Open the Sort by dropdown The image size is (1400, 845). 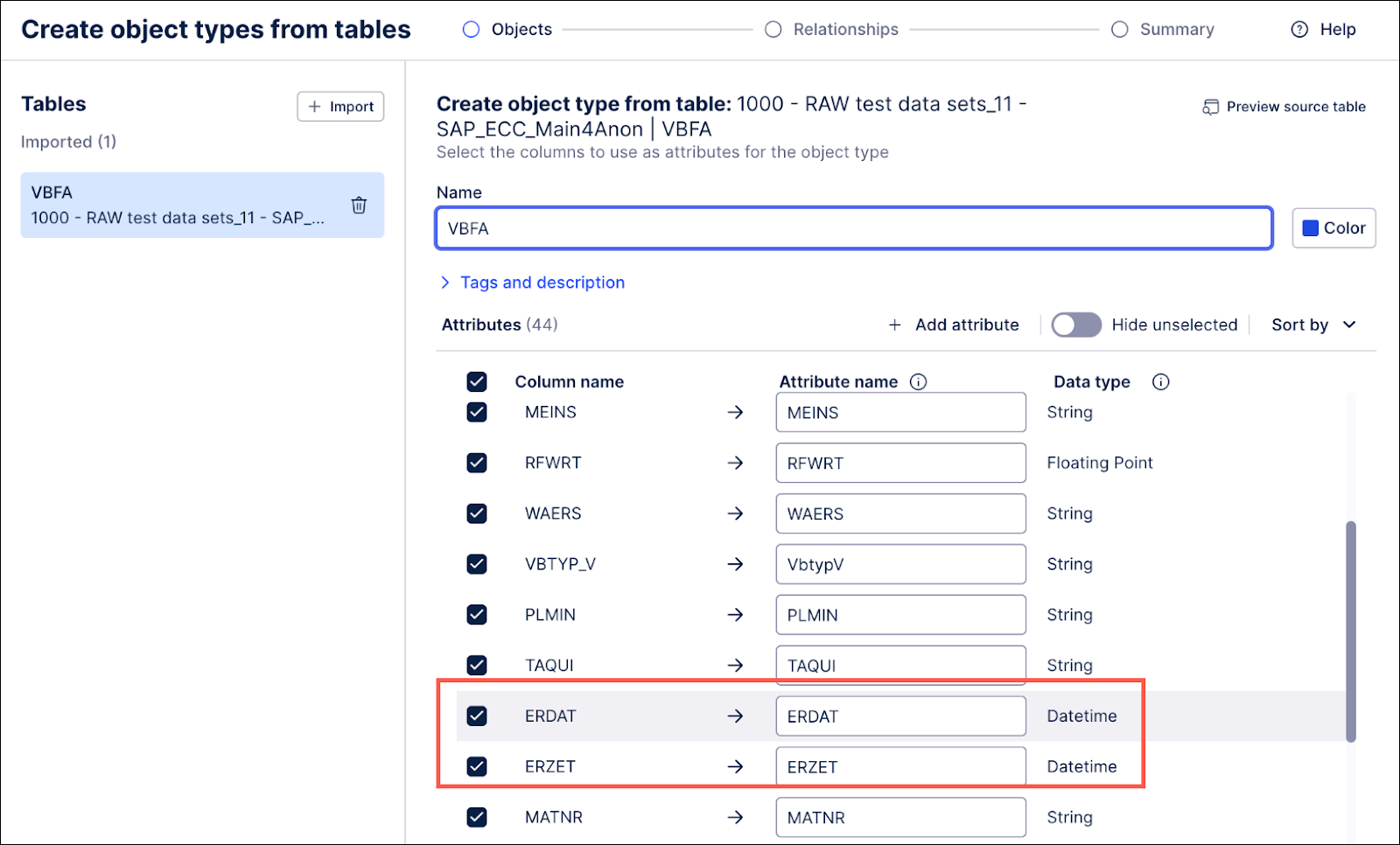click(1313, 325)
